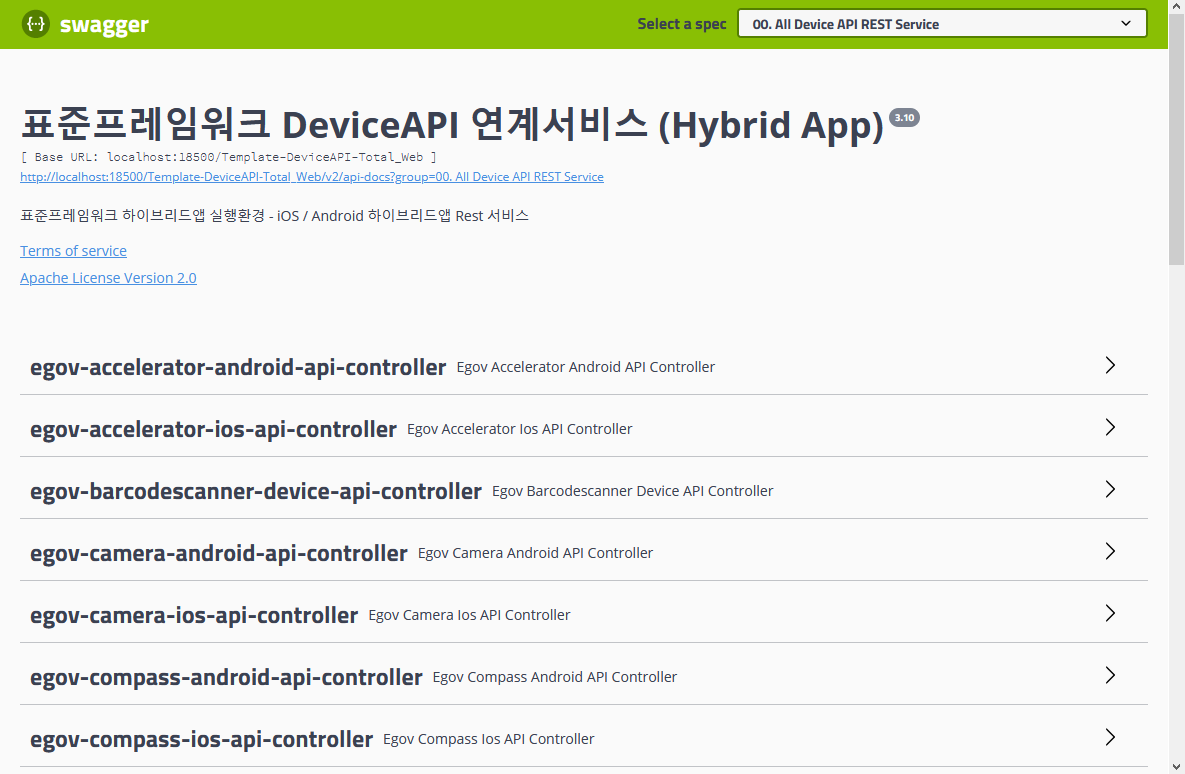Click the Egov Compass Android API Controller description
Image resolution: width=1185 pixels, height=774 pixels.
pyautogui.click(x=554, y=677)
